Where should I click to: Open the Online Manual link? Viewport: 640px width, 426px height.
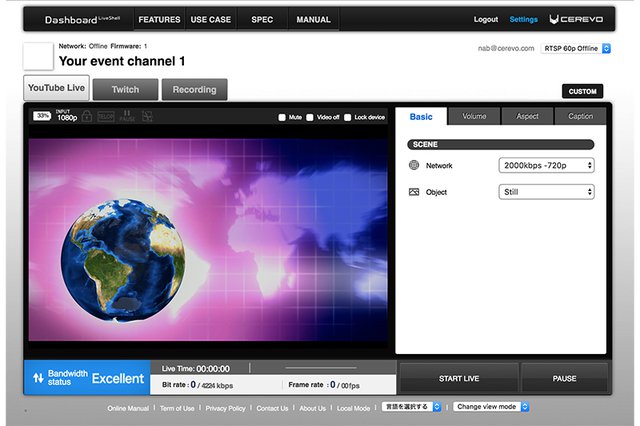click(x=128, y=408)
